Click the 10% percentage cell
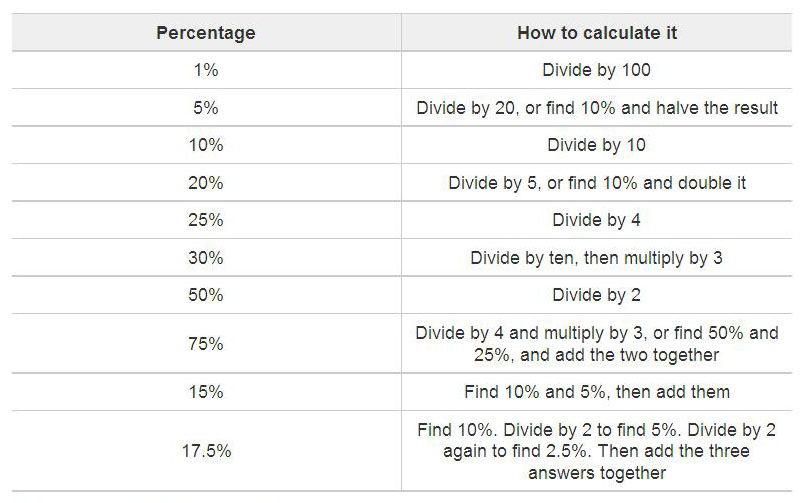This screenshot has width=808, height=503. click(206, 145)
